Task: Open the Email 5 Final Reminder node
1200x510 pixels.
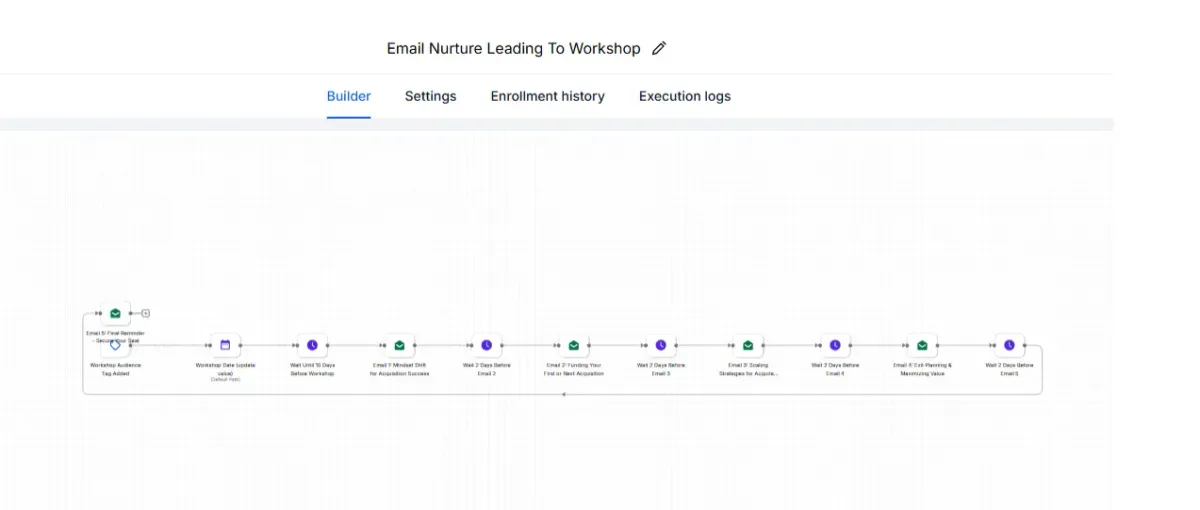Action: (115, 313)
